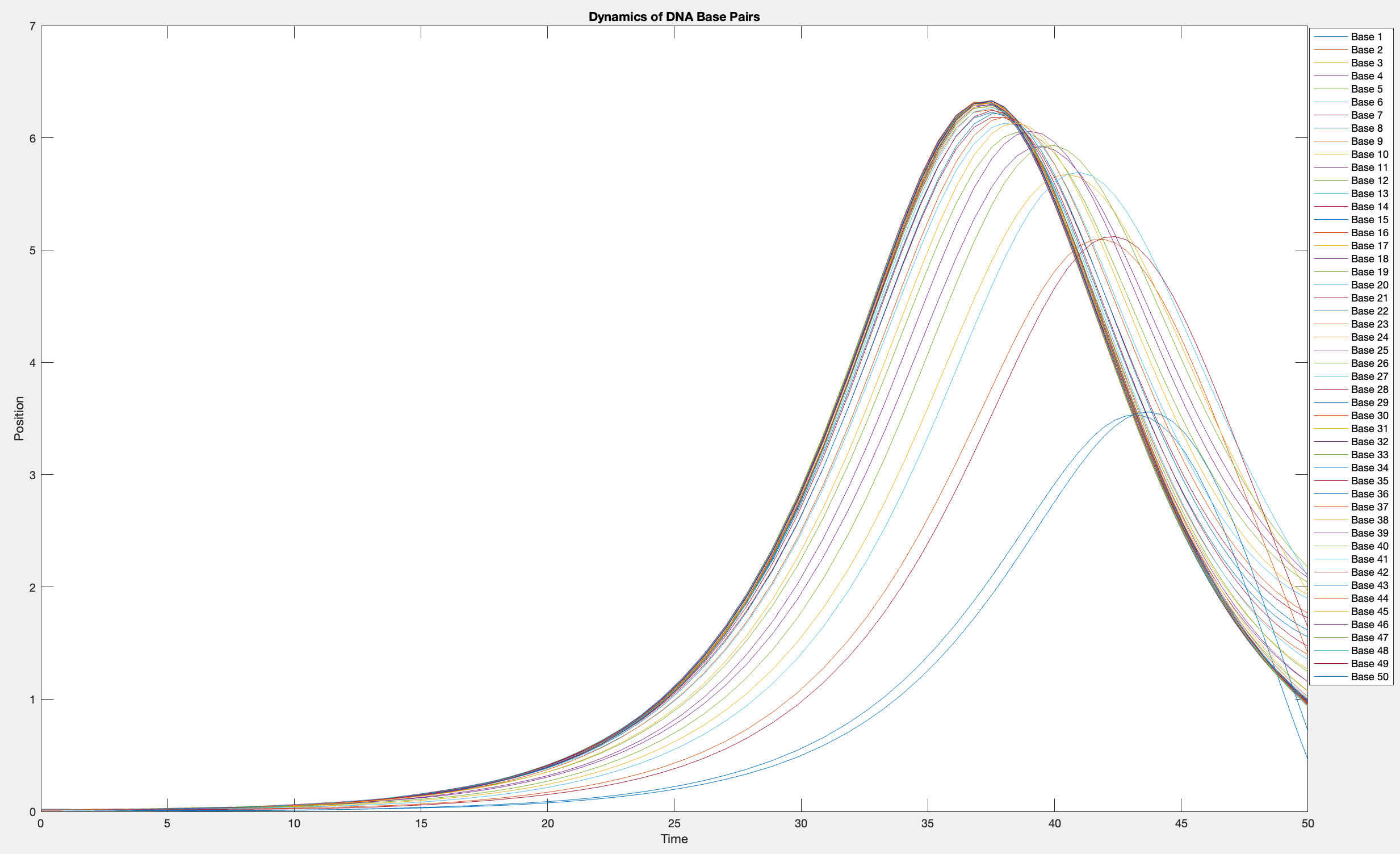The height and width of the screenshot is (854, 1400).
Task: Click the "Base 17" legend label
Action: (x=1369, y=245)
